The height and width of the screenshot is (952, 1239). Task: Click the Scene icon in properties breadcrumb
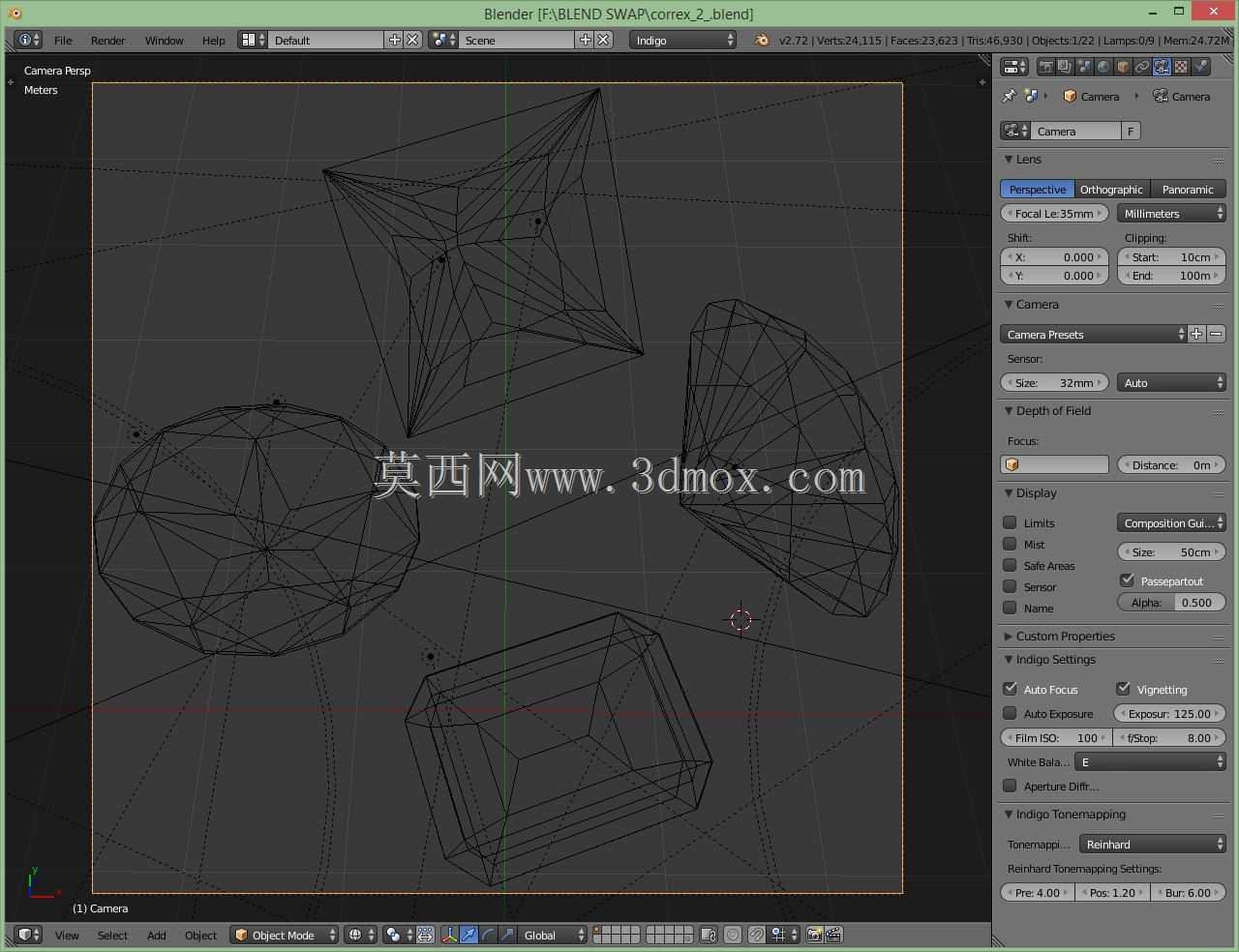(x=1031, y=96)
